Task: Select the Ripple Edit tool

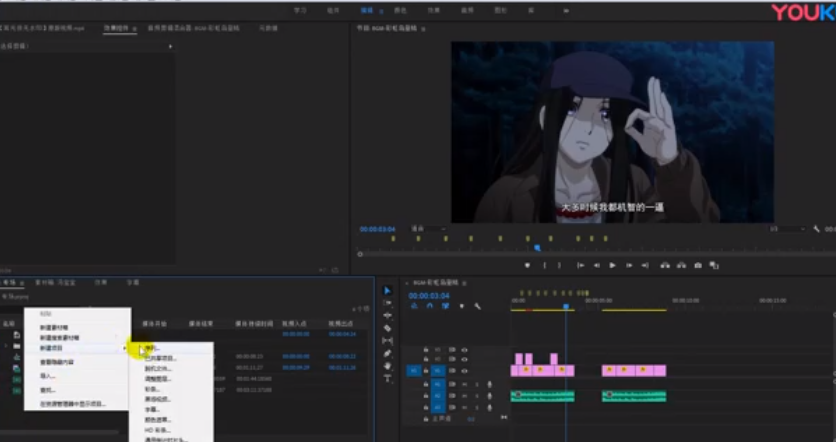Action: click(388, 315)
